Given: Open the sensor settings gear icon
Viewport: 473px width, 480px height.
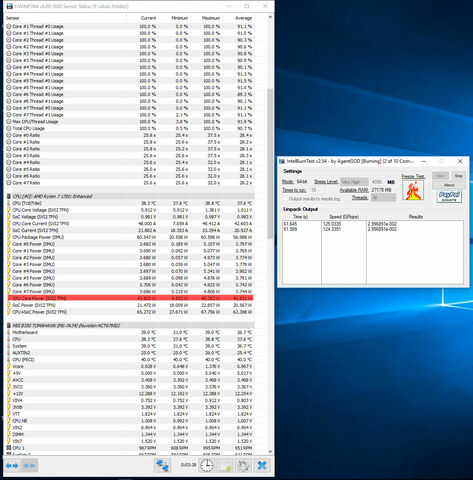Looking at the screenshot, I should (x=243, y=465).
